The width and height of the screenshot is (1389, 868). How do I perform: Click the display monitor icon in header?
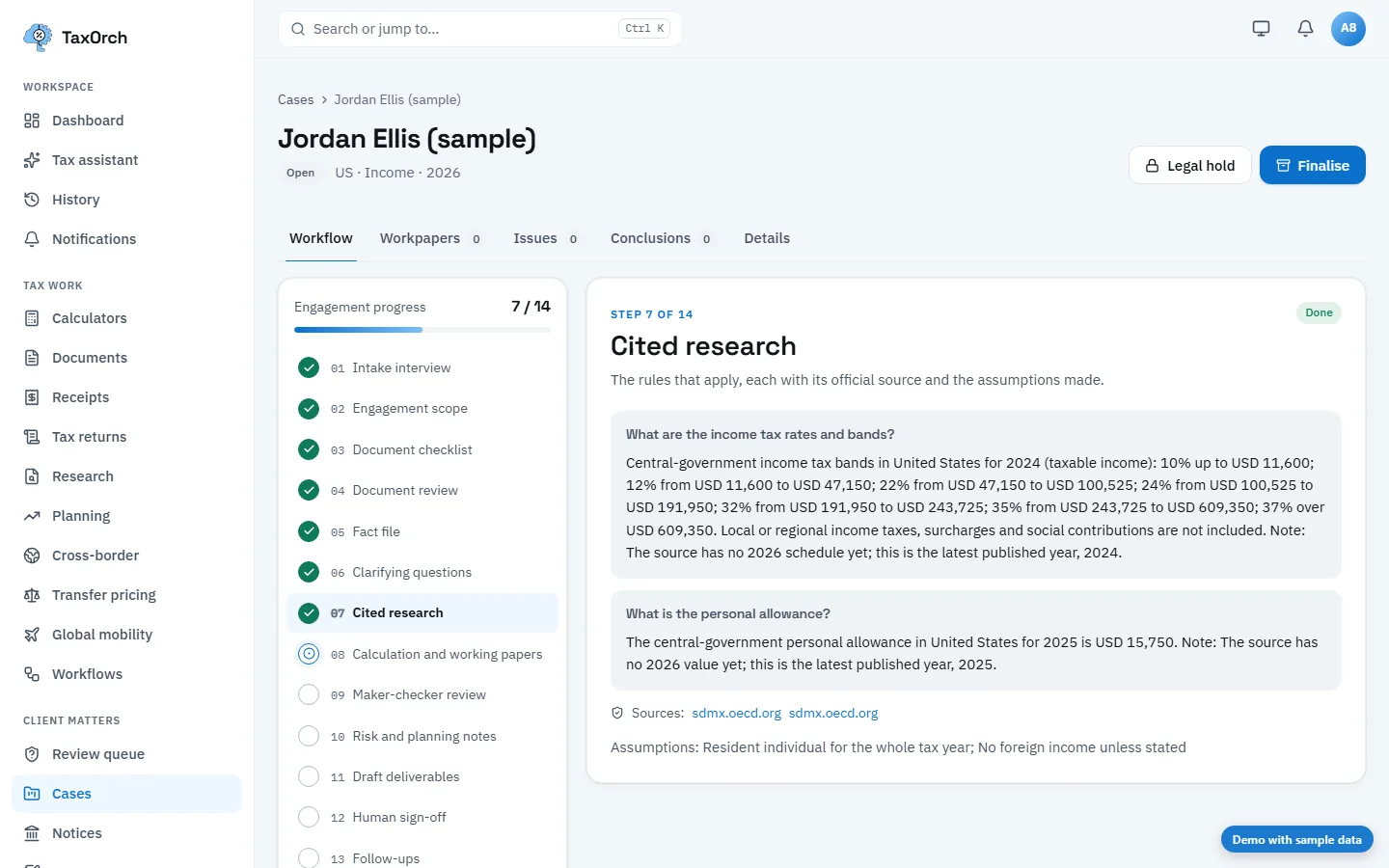1261,28
